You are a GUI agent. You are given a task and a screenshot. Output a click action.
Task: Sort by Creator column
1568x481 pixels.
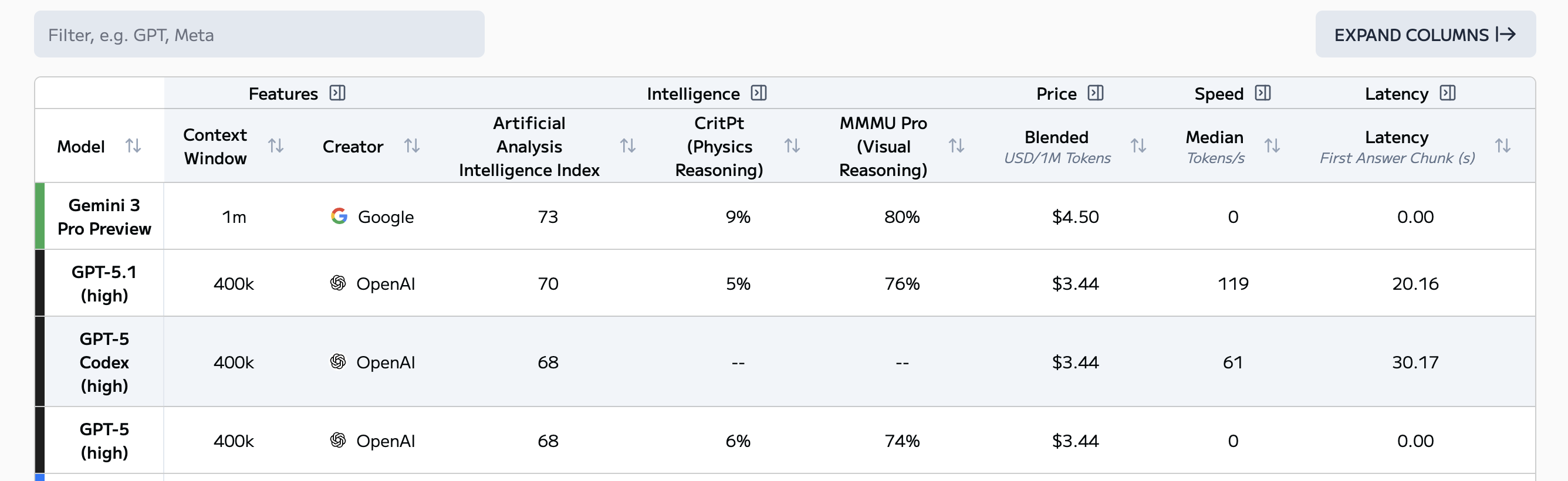click(x=412, y=146)
